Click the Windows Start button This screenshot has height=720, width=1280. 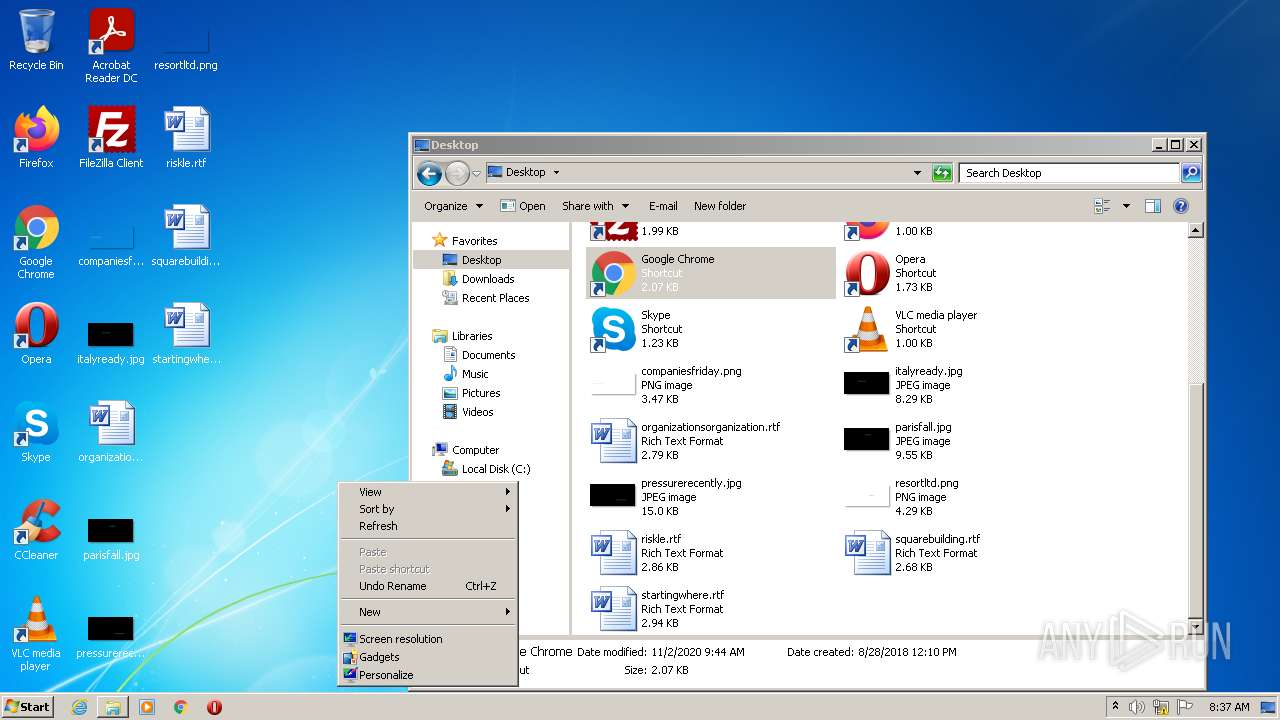(27, 706)
